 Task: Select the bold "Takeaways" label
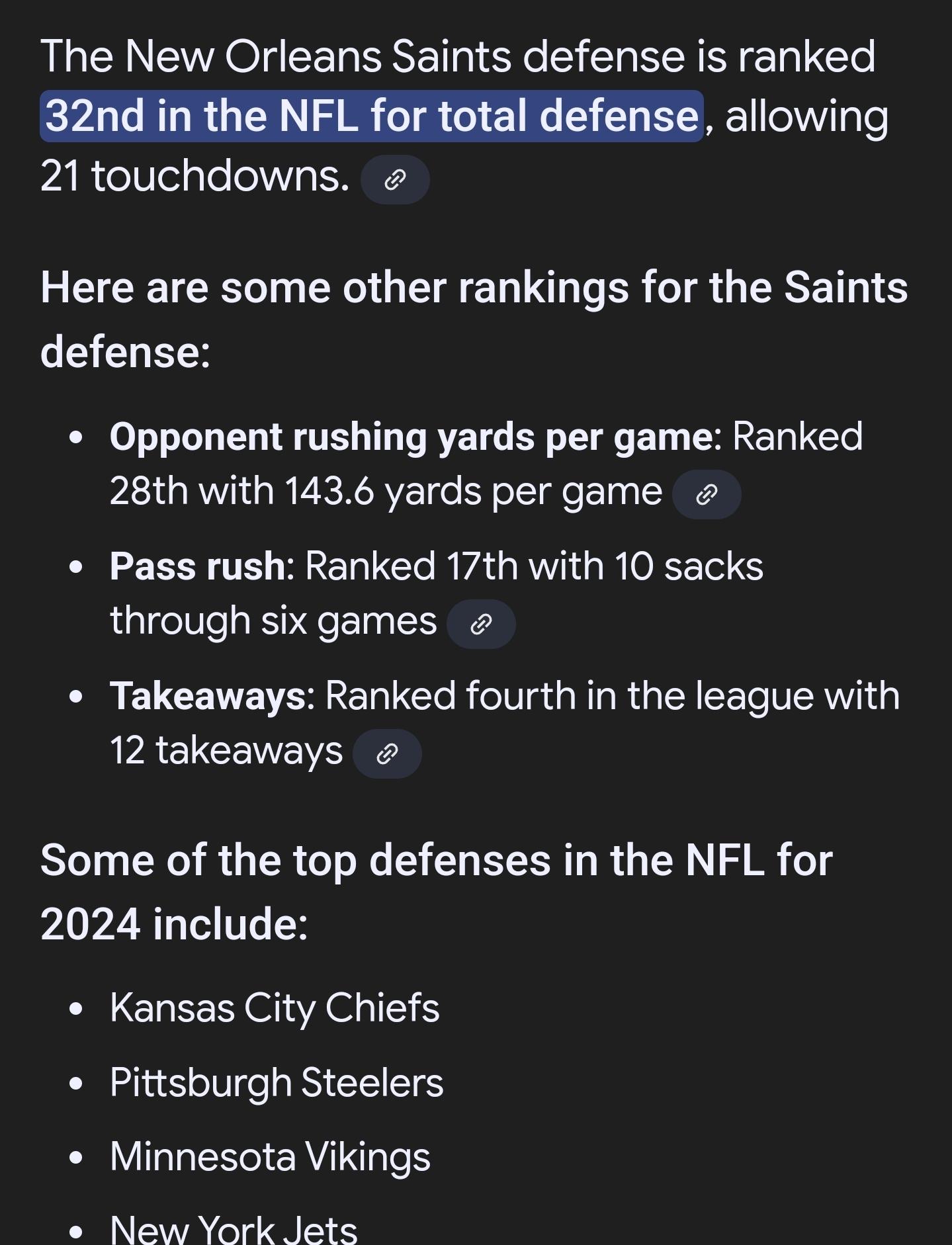tap(207, 697)
